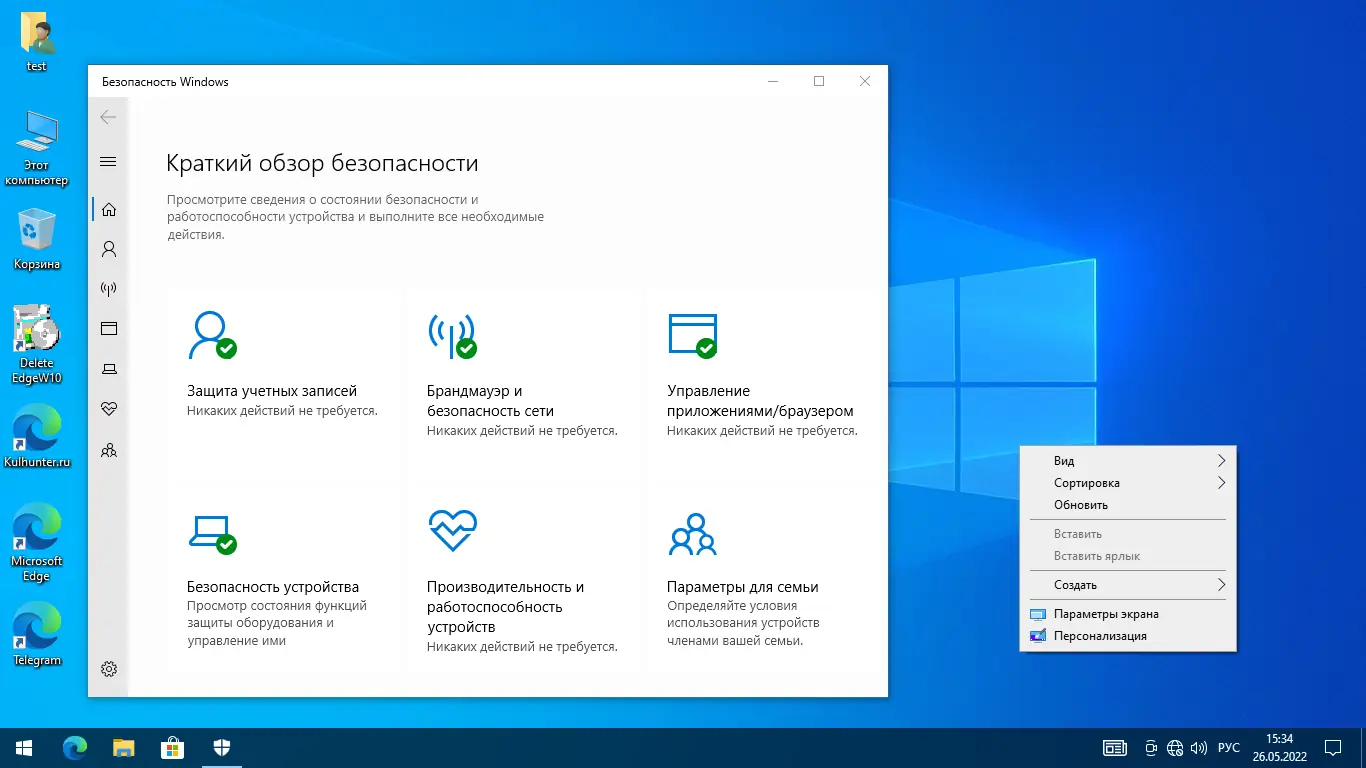The width and height of the screenshot is (1366, 768).
Task: Open 'Брандмауэр и безопасность сети' tile title
Action: coord(490,401)
